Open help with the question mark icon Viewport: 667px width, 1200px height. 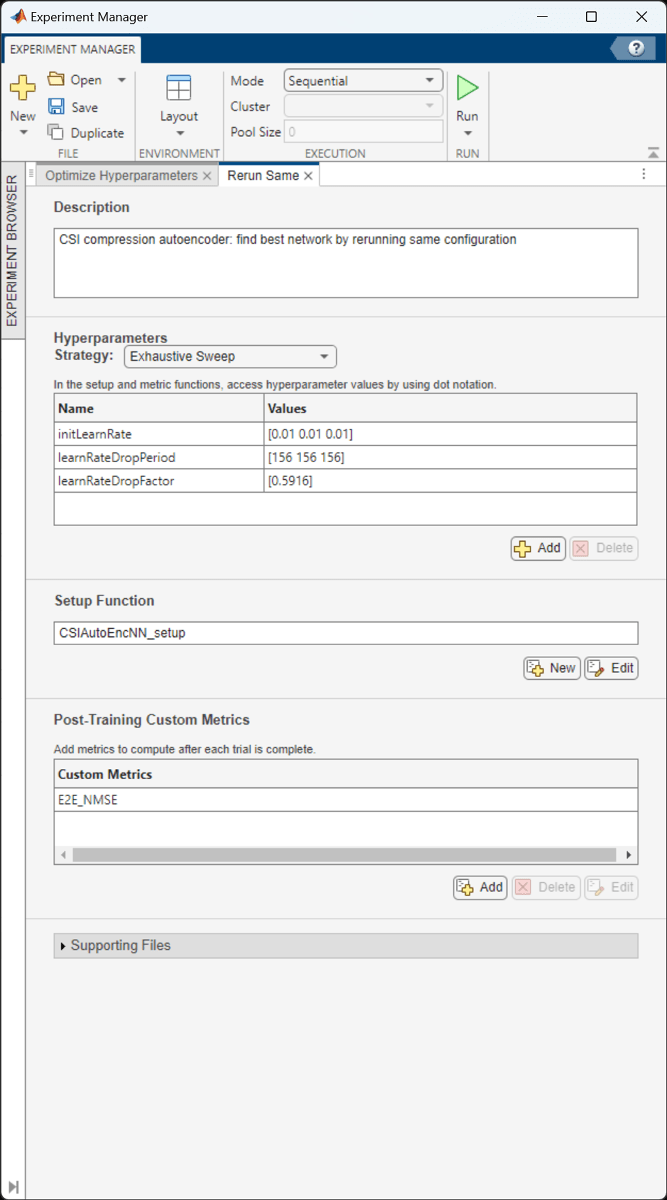pyautogui.click(x=636, y=49)
